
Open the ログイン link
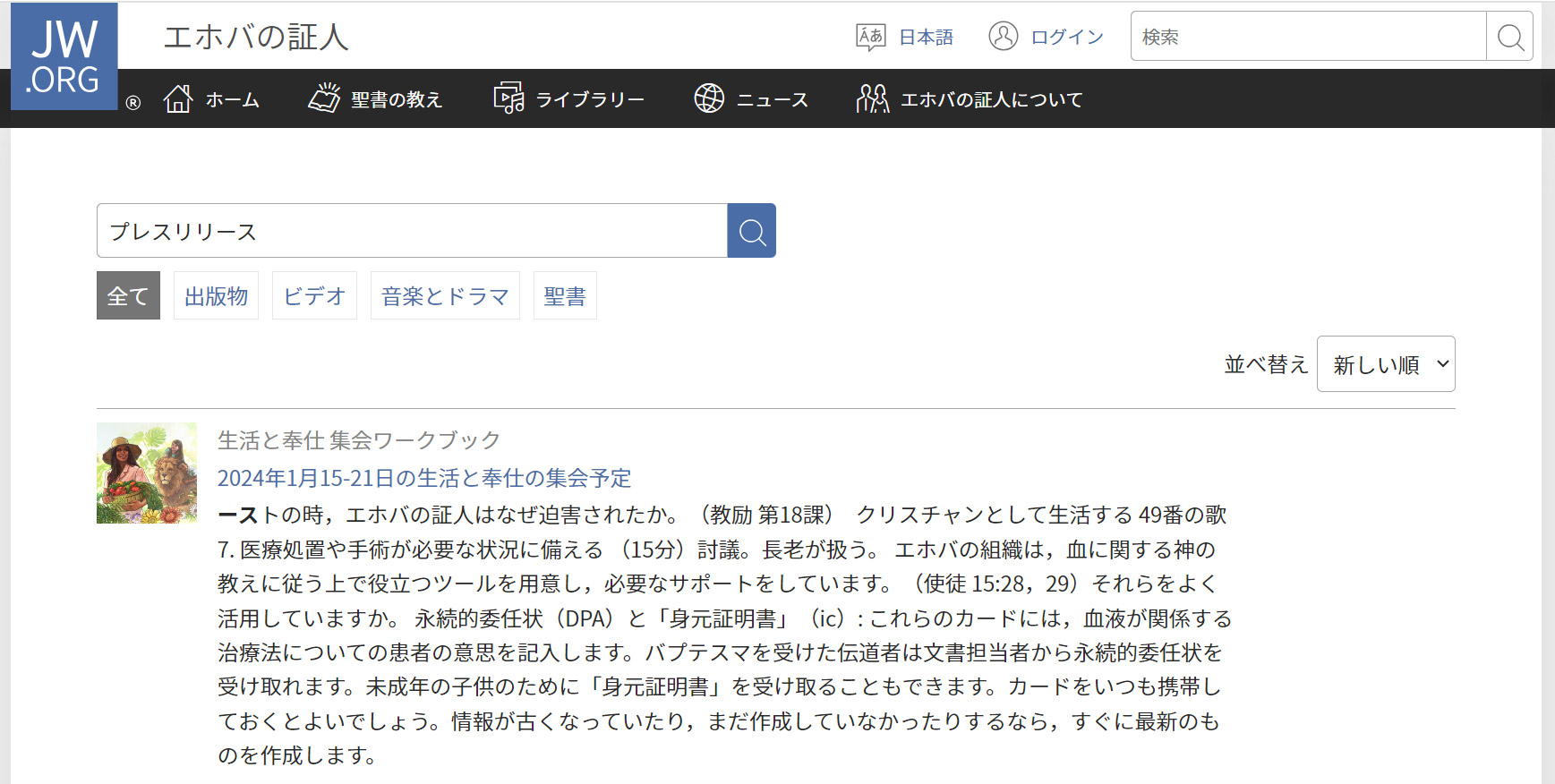[x=1067, y=37]
